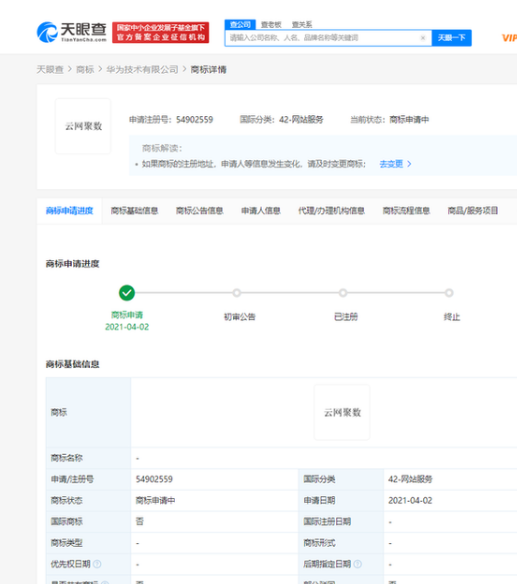
Task: Click the arrow beside 去变更
Action: coord(409,164)
